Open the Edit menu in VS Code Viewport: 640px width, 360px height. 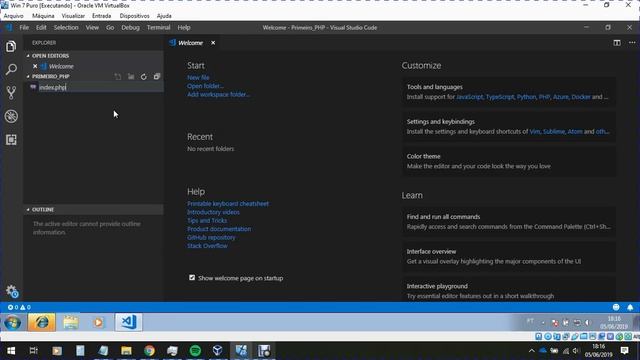pos(41,27)
